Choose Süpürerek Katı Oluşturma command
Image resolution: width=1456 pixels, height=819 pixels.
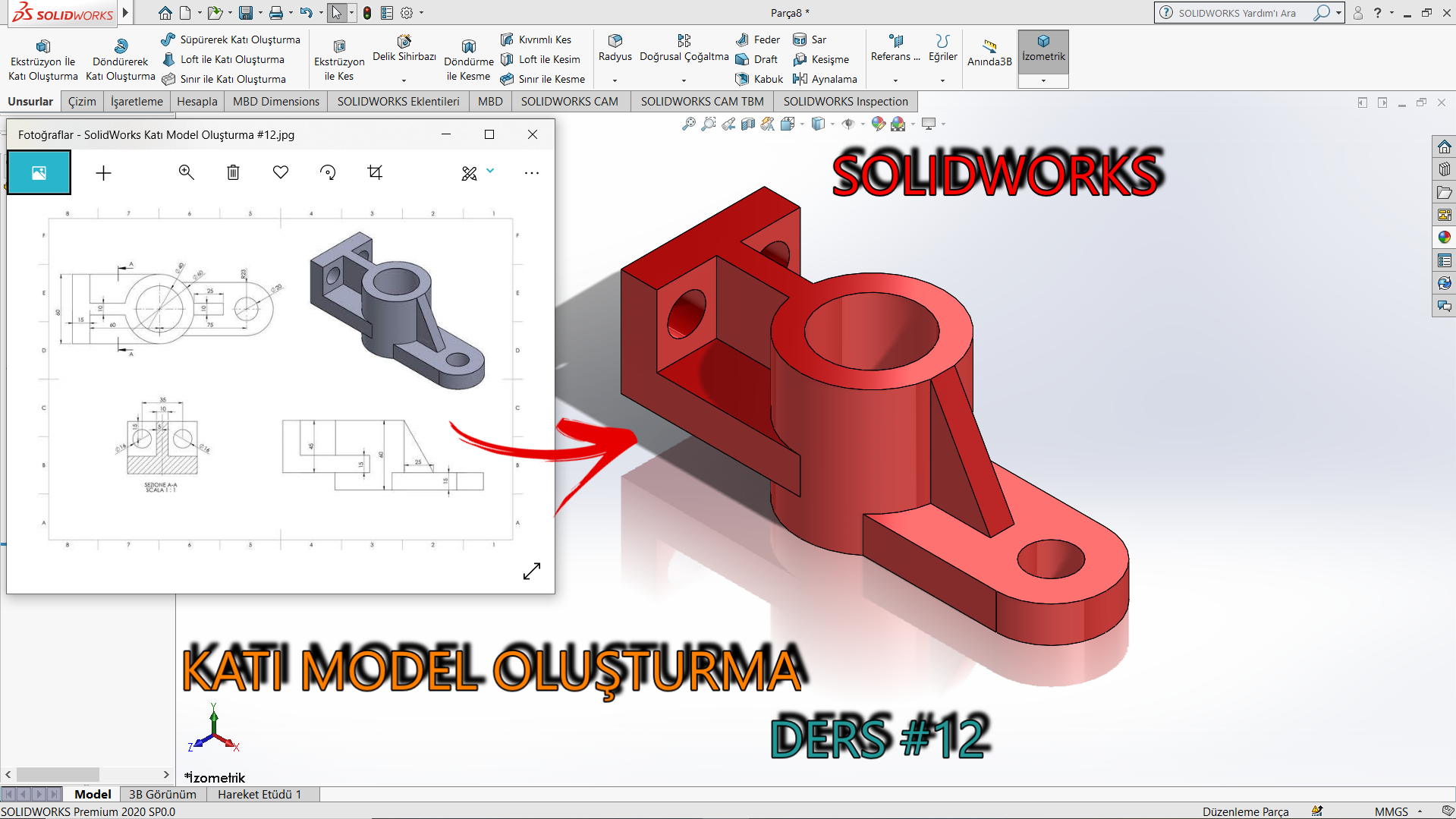[x=231, y=39]
